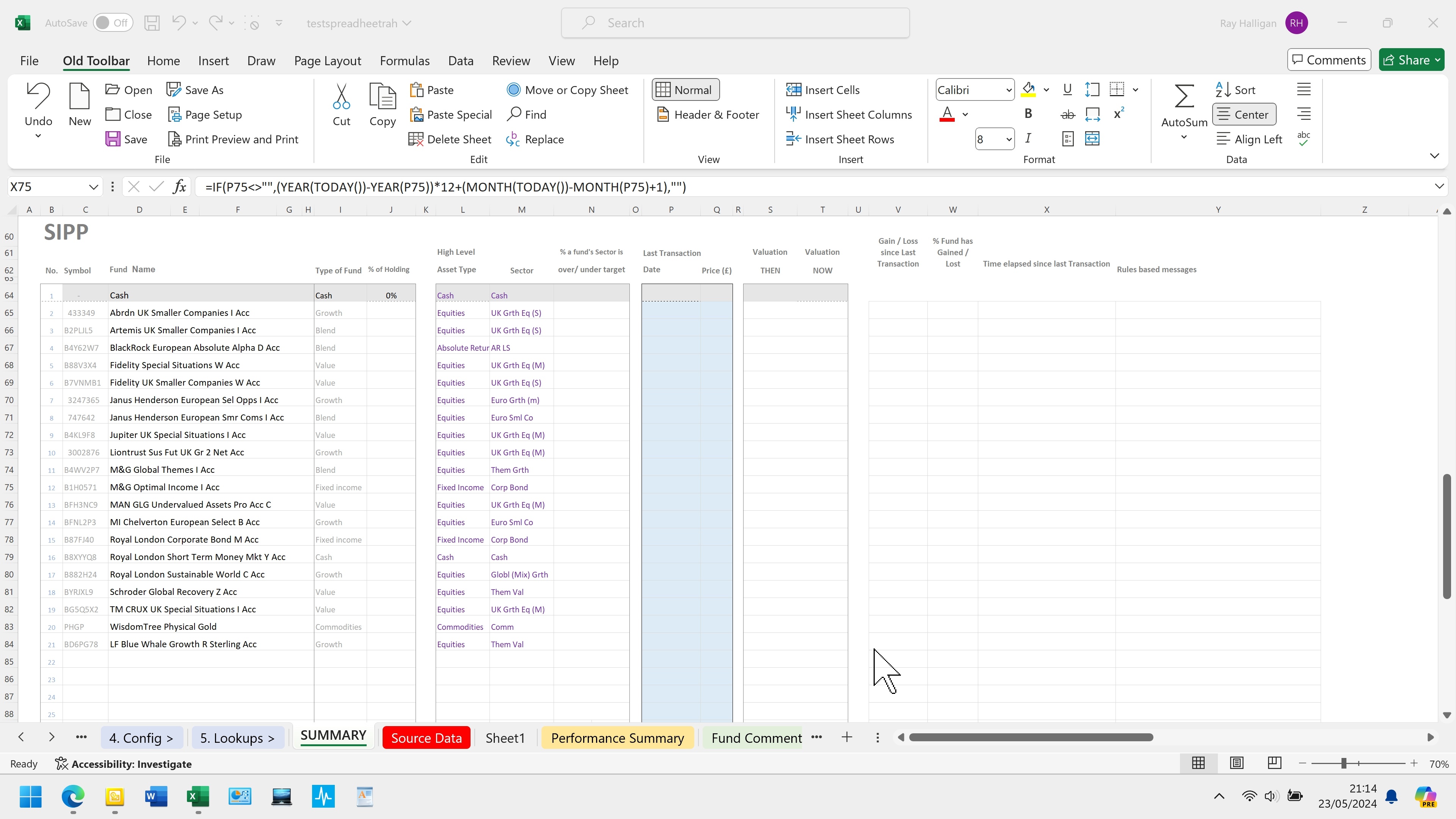This screenshot has width=1456, height=819.
Task: Toggle the AutoSave switch
Action: pyautogui.click(x=113, y=23)
